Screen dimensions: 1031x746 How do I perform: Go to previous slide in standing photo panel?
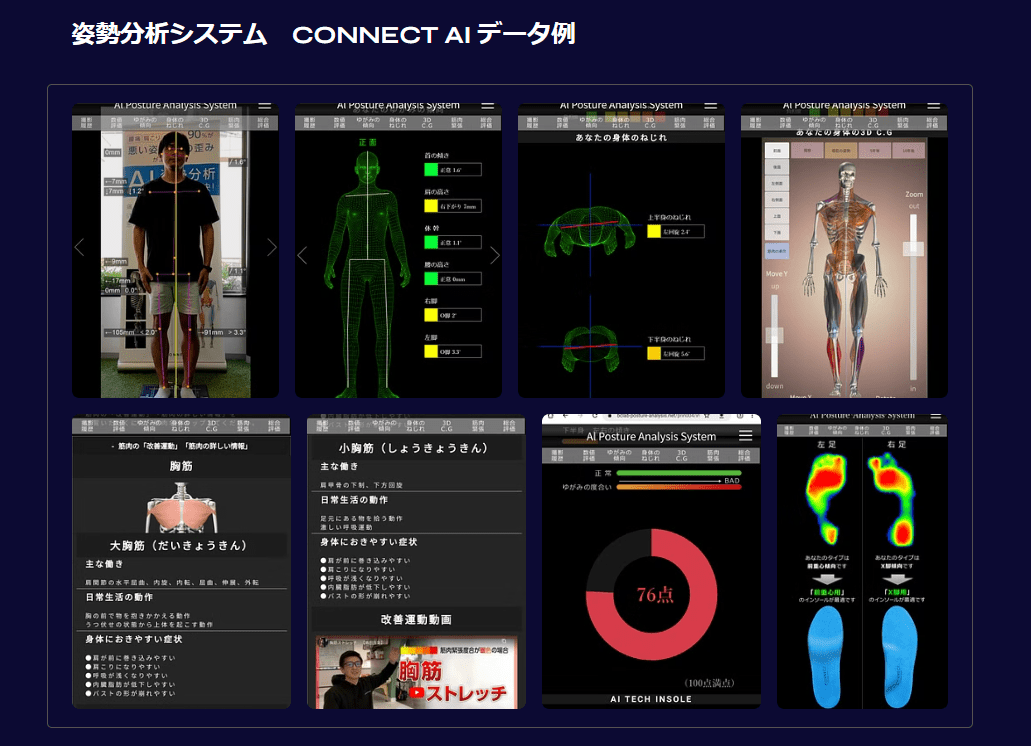point(80,247)
